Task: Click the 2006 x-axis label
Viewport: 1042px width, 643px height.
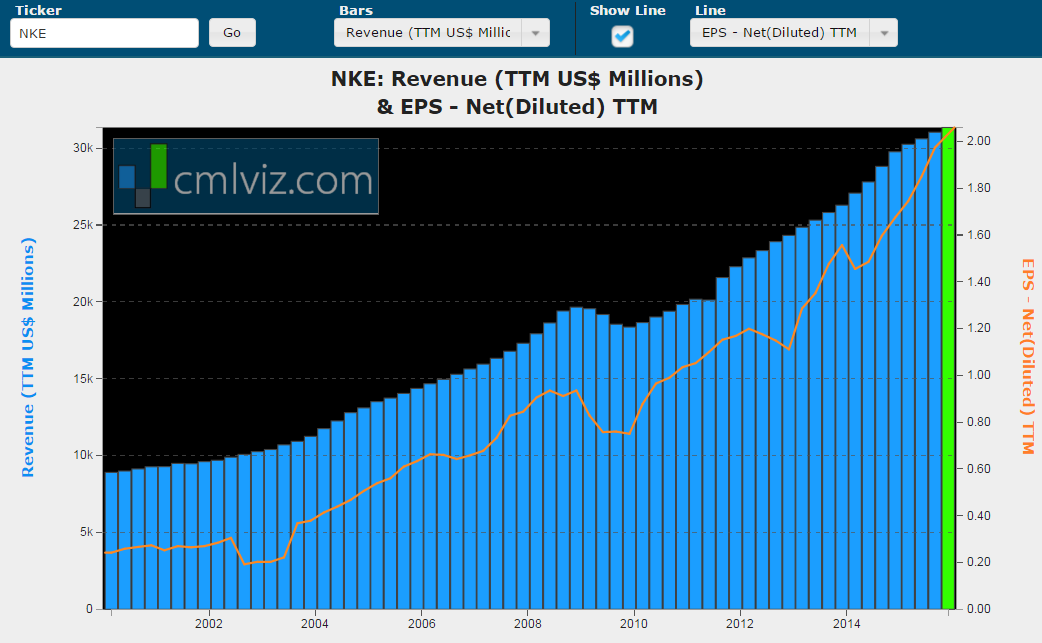Action: click(x=421, y=624)
